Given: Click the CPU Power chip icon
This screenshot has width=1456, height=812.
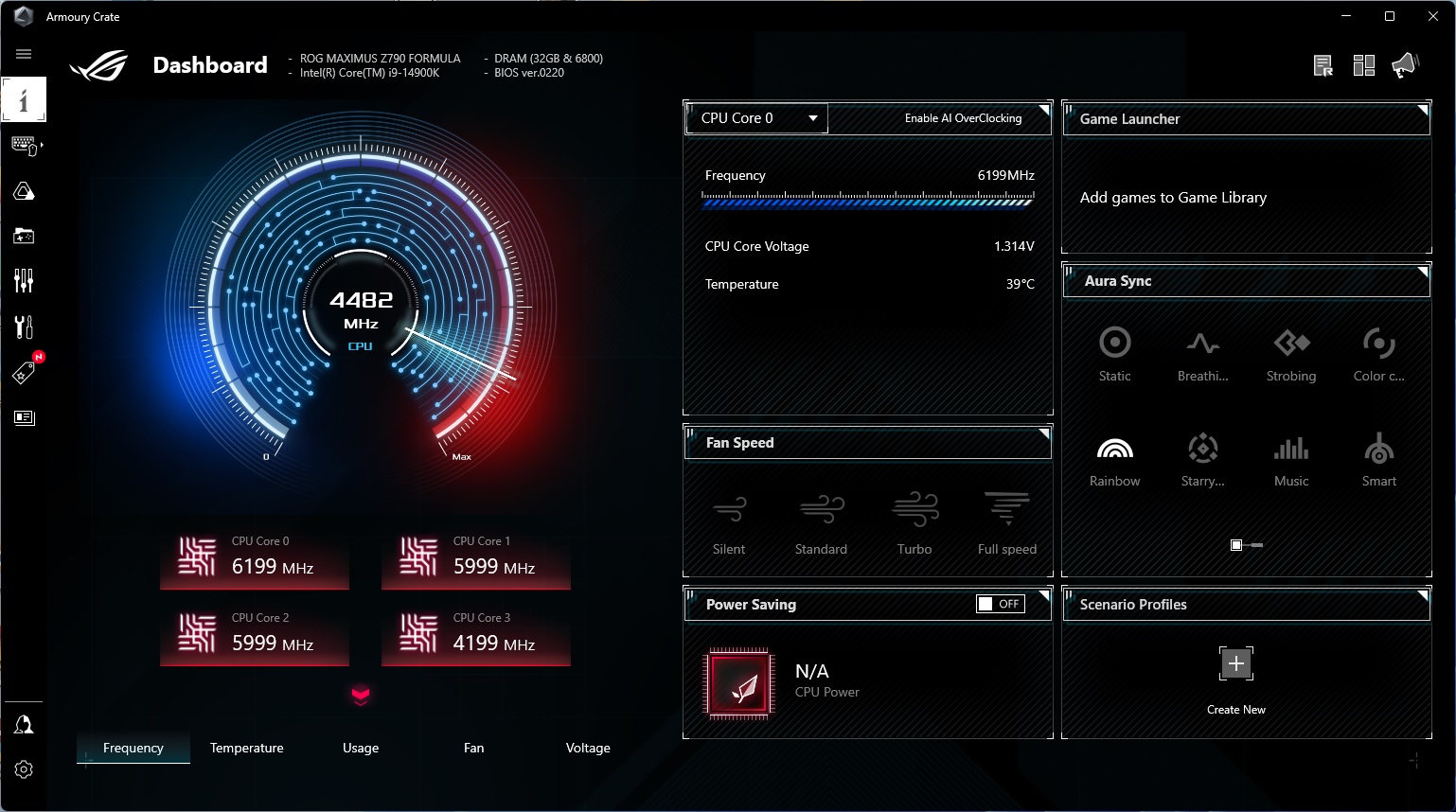Looking at the screenshot, I should point(739,684).
